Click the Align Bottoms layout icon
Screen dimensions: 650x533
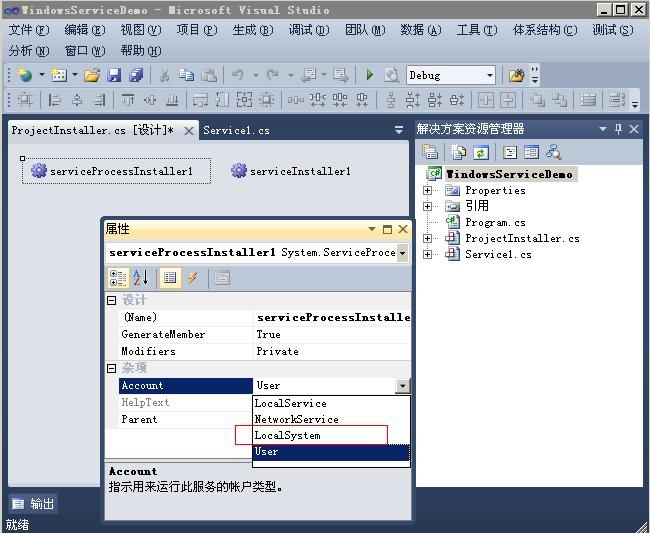click(x=172, y=100)
